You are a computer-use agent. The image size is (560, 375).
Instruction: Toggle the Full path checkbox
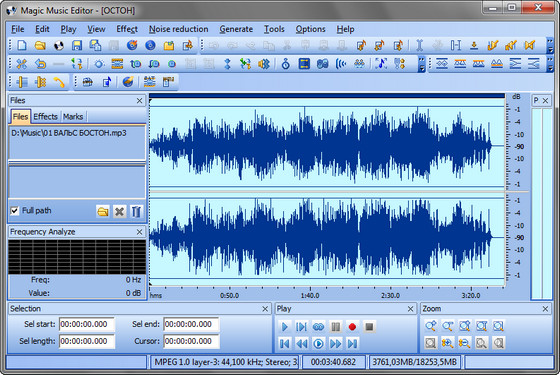[x=15, y=211]
